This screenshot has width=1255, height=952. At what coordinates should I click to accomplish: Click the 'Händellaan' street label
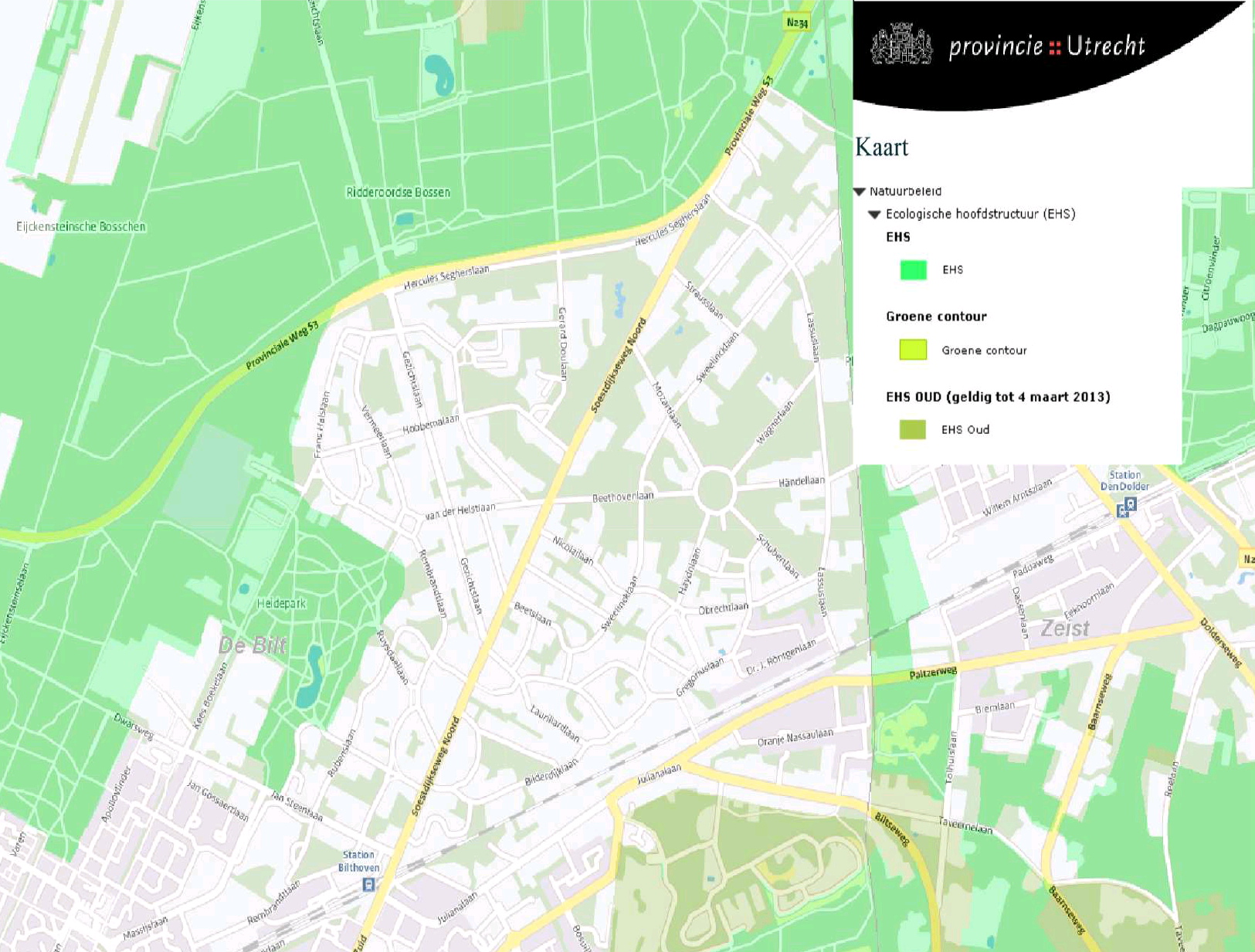(801, 482)
